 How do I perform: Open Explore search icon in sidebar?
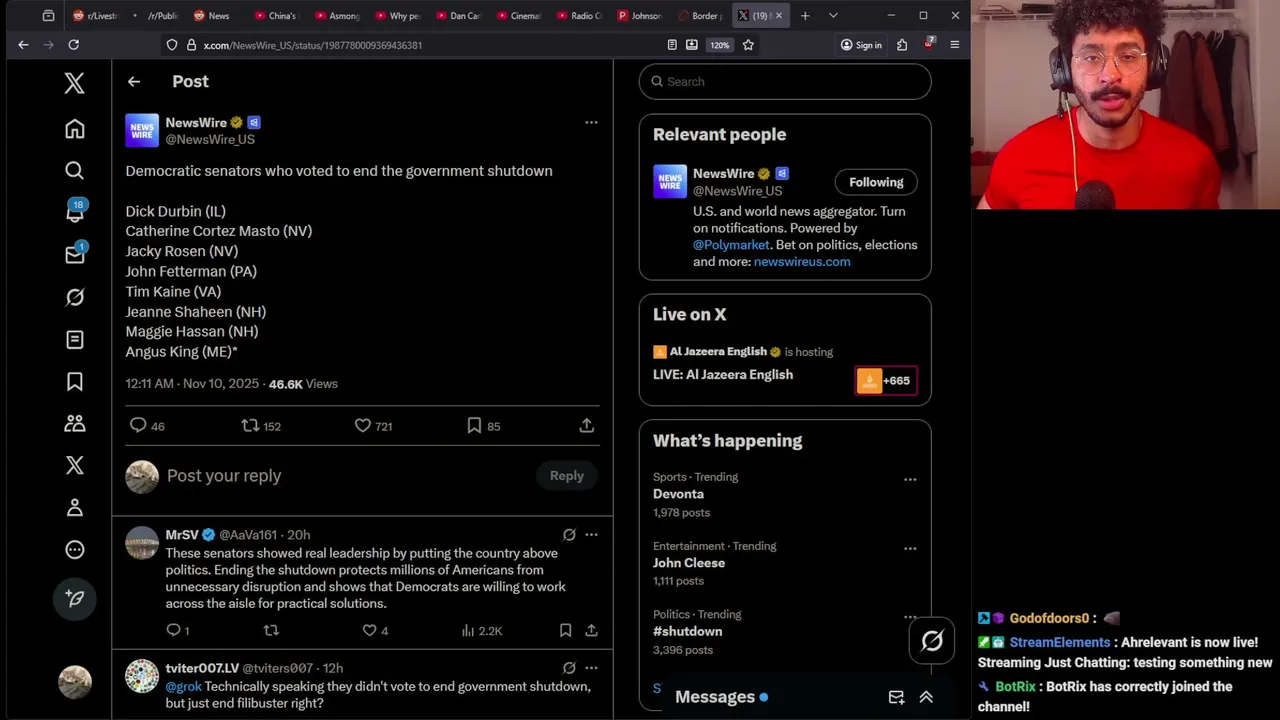[x=74, y=171]
